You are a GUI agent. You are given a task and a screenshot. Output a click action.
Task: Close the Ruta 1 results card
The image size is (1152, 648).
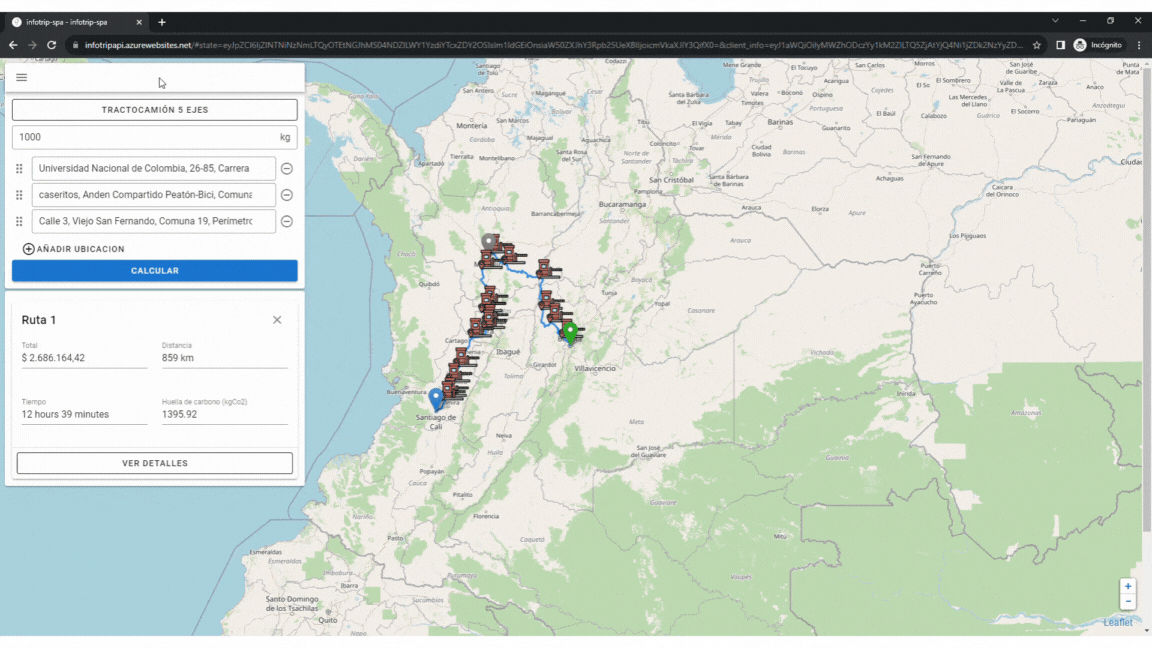pyautogui.click(x=277, y=320)
